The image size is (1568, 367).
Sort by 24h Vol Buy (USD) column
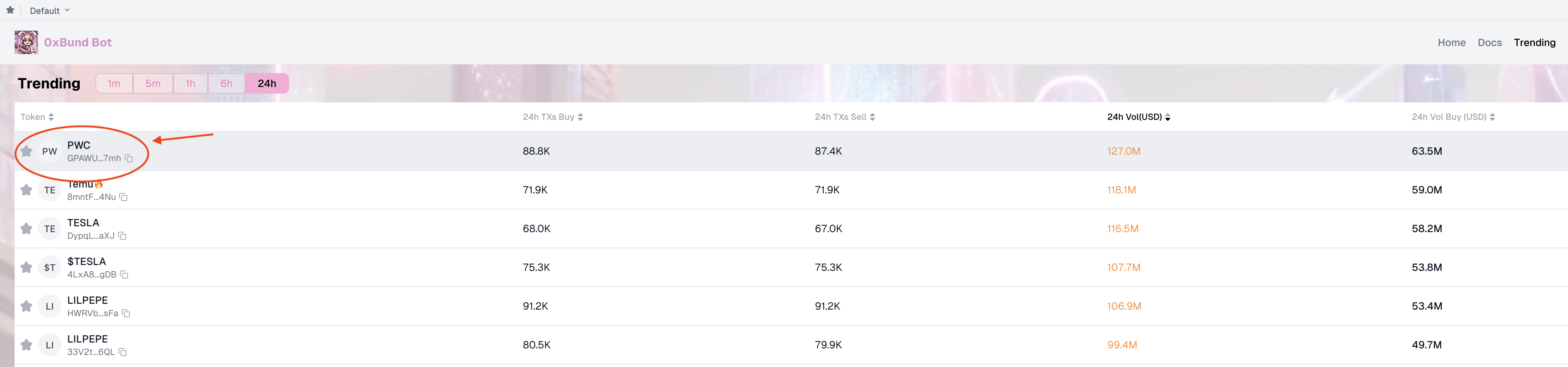click(1453, 117)
